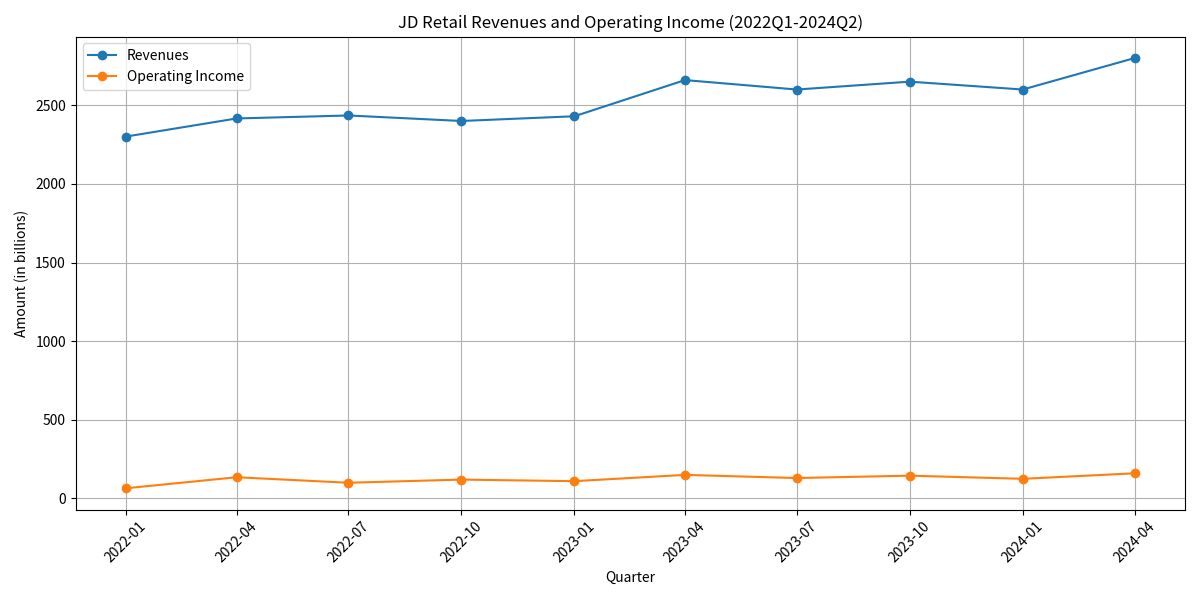Select the Revenues data point at 2023-01
The width and height of the screenshot is (1200, 600).
[574, 116]
